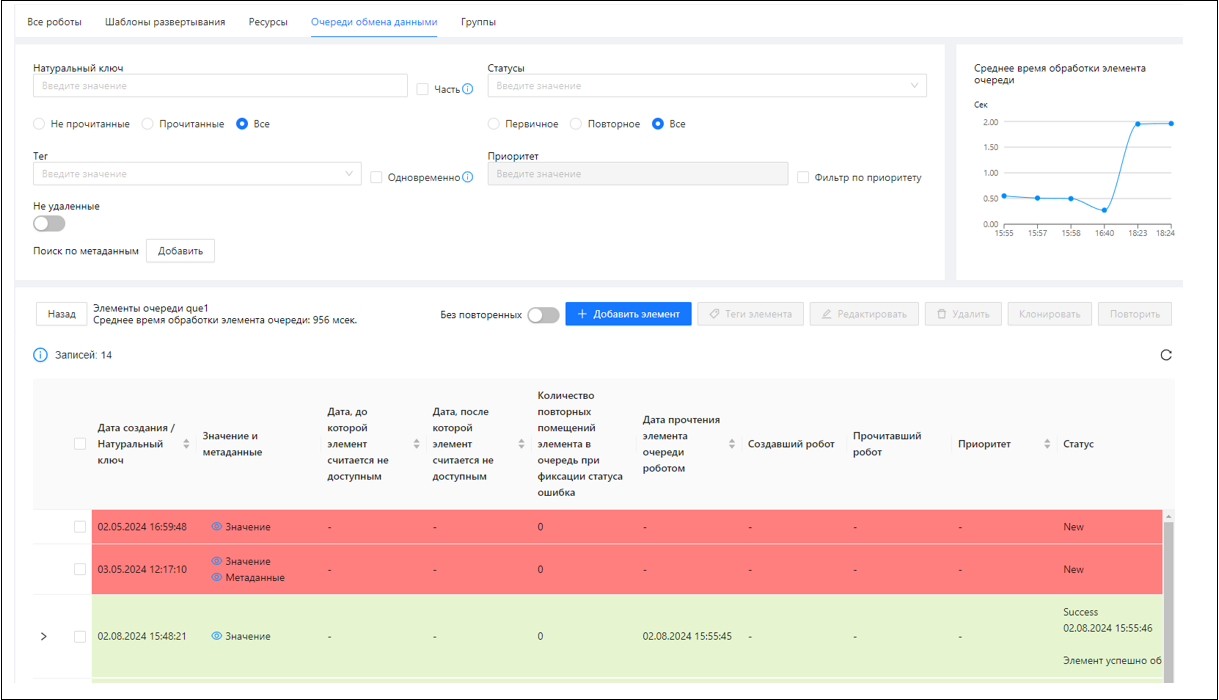
Task: Sort by Дата прочтения элемента очереди роботом
Action: click(732, 444)
